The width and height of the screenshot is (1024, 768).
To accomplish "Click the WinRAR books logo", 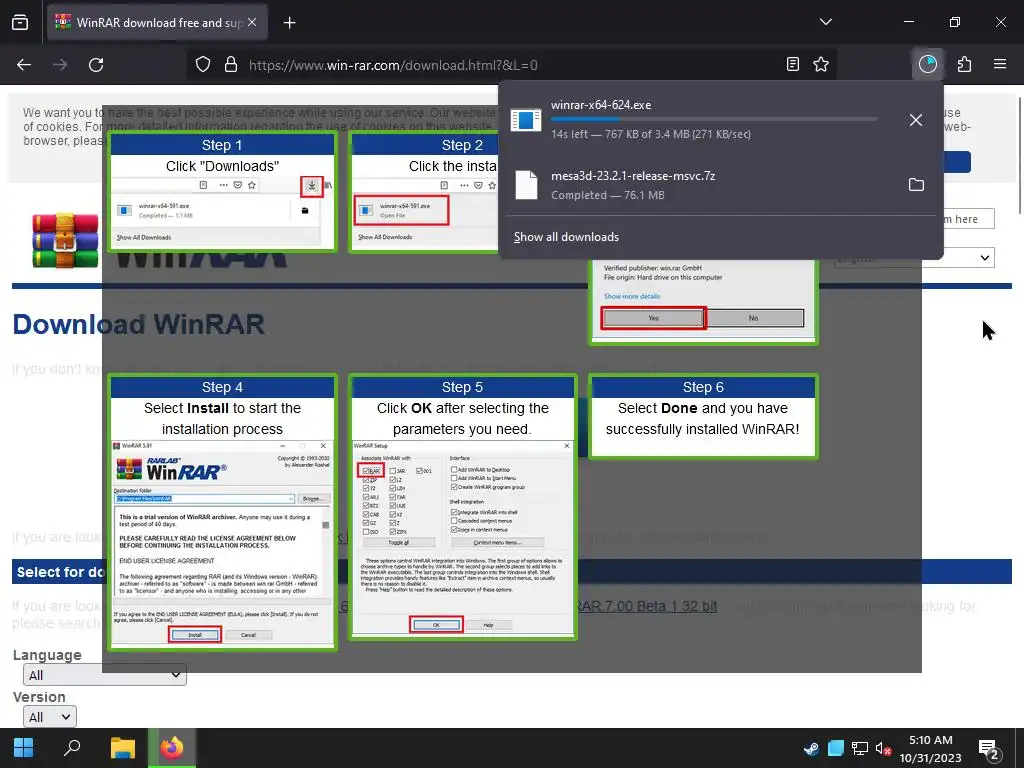I will pyautogui.click(x=65, y=240).
